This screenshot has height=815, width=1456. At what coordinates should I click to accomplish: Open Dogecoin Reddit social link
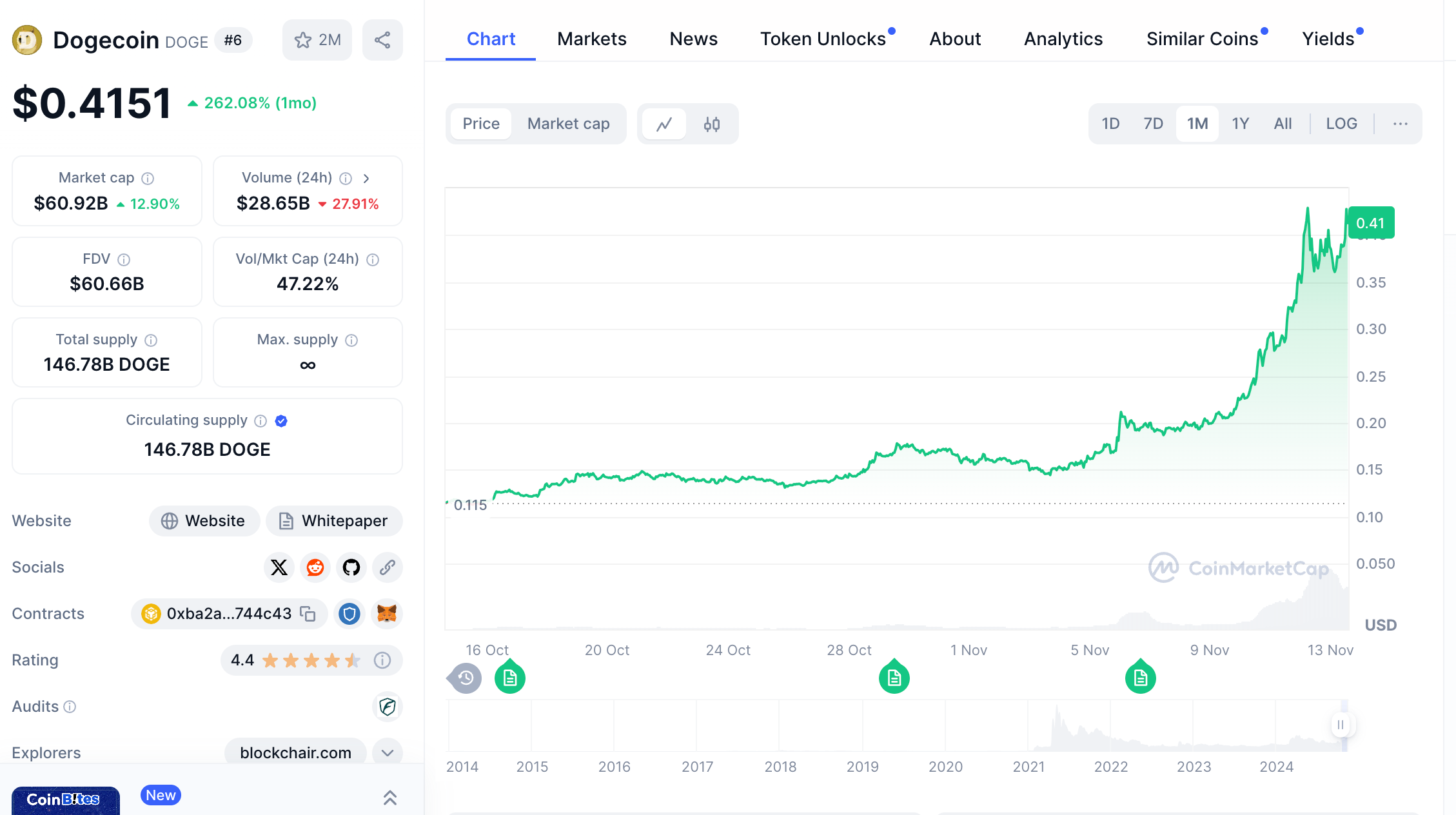[315, 567]
